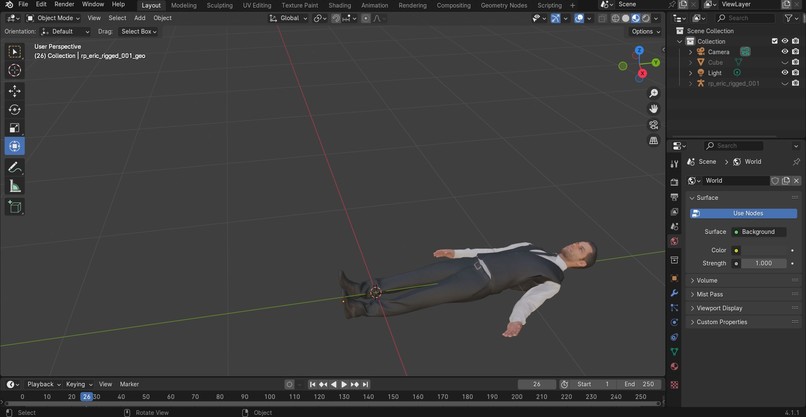The height and width of the screenshot is (417, 806).
Task: Click the pan hand icon in viewport
Action: pos(653,109)
